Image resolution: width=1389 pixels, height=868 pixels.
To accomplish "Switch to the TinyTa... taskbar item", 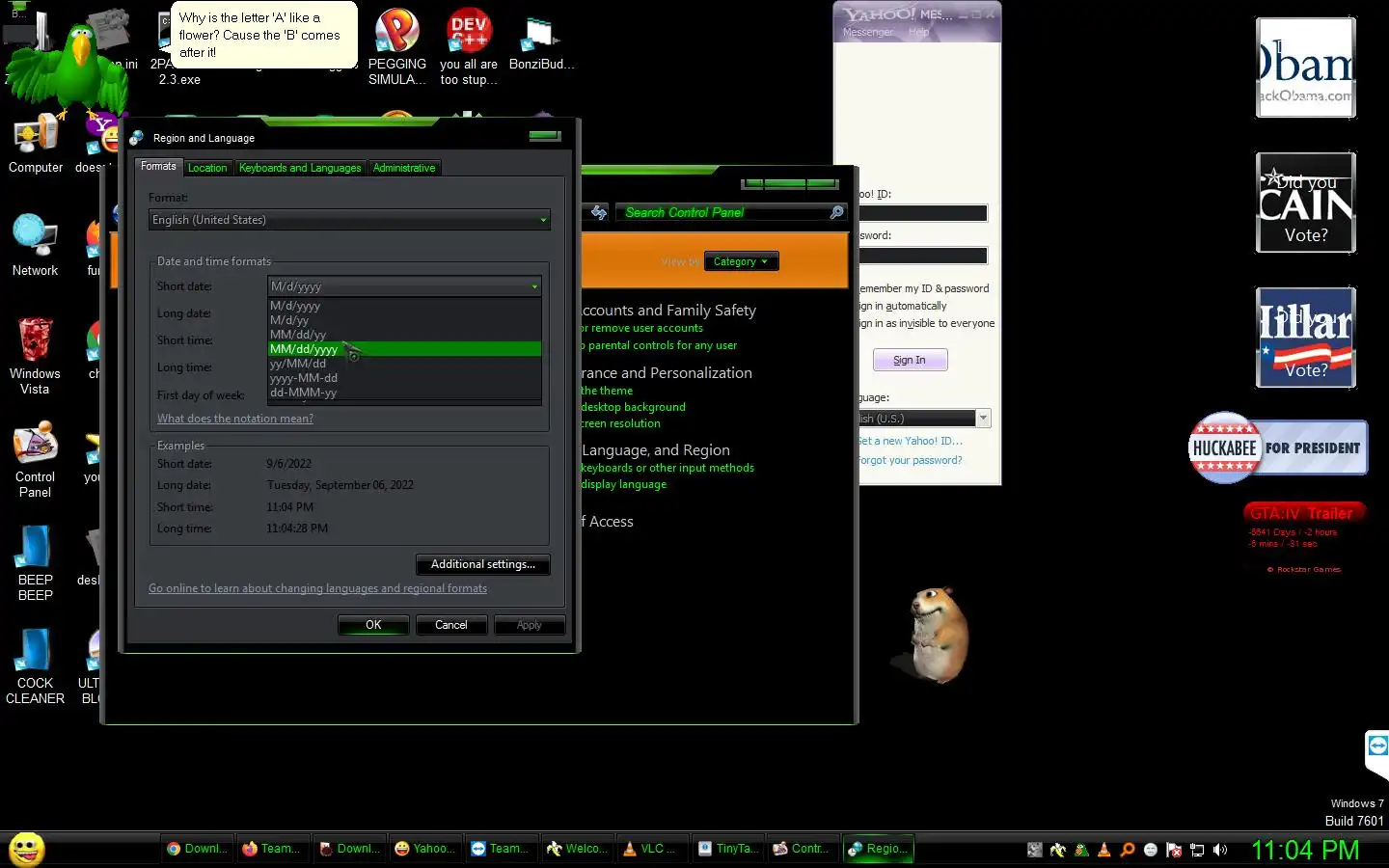I will pos(729,849).
